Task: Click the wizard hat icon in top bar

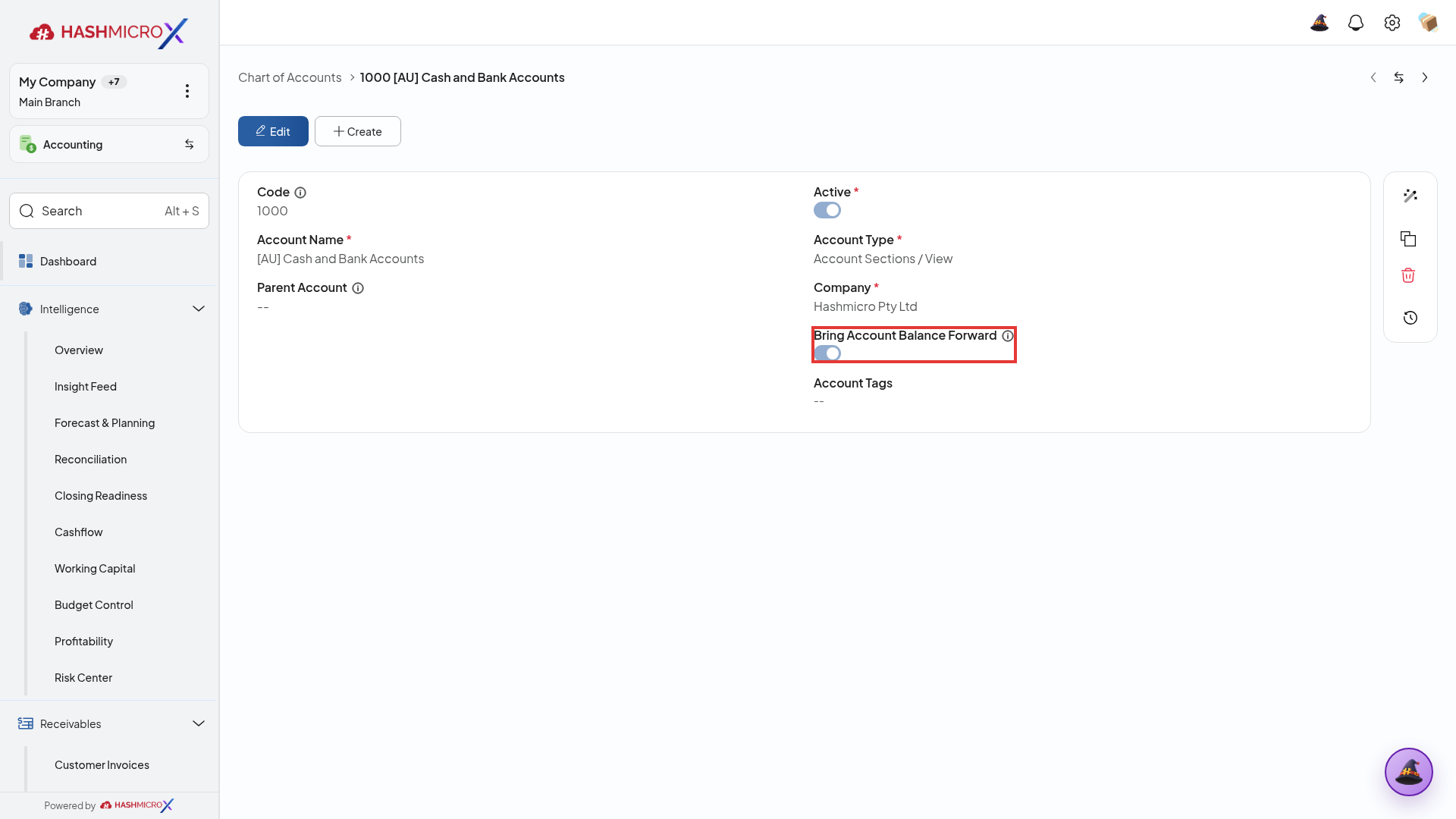Action: [1319, 23]
